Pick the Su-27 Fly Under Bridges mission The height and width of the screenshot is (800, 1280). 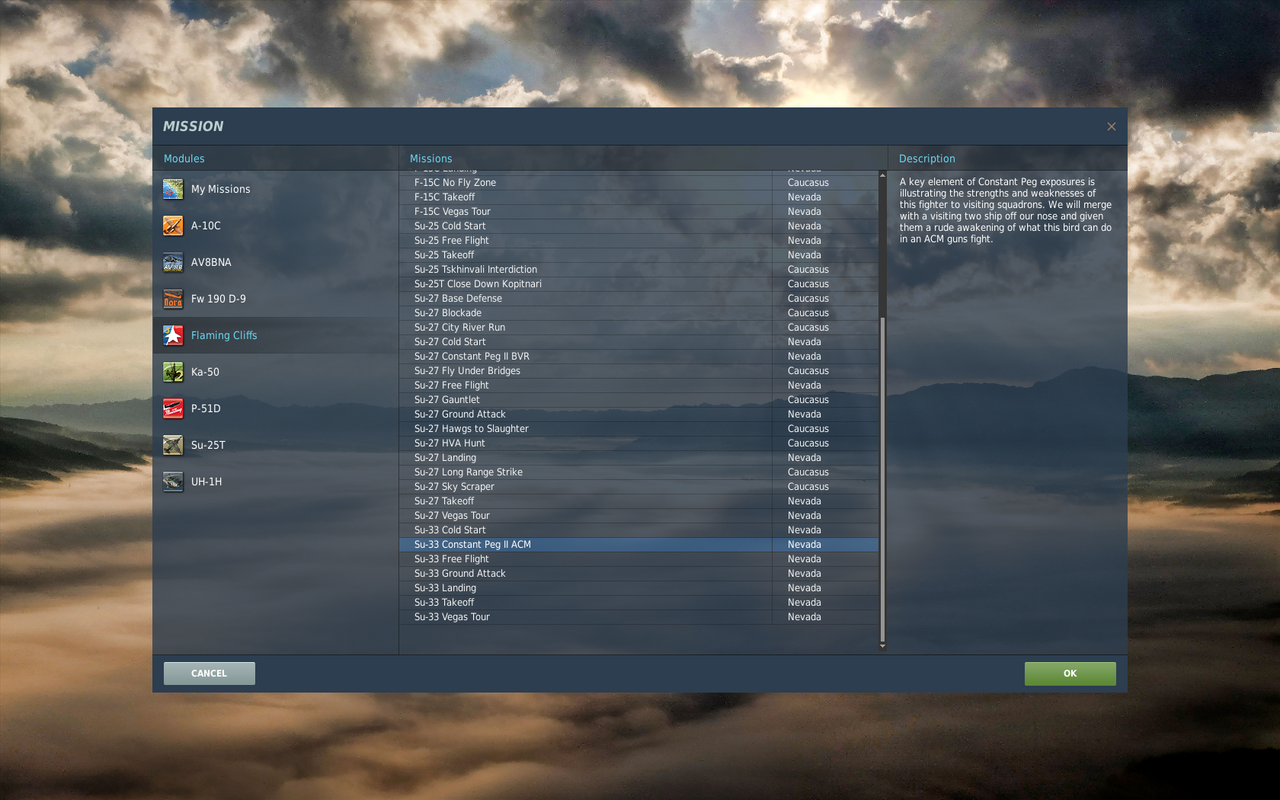click(x=467, y=370)
